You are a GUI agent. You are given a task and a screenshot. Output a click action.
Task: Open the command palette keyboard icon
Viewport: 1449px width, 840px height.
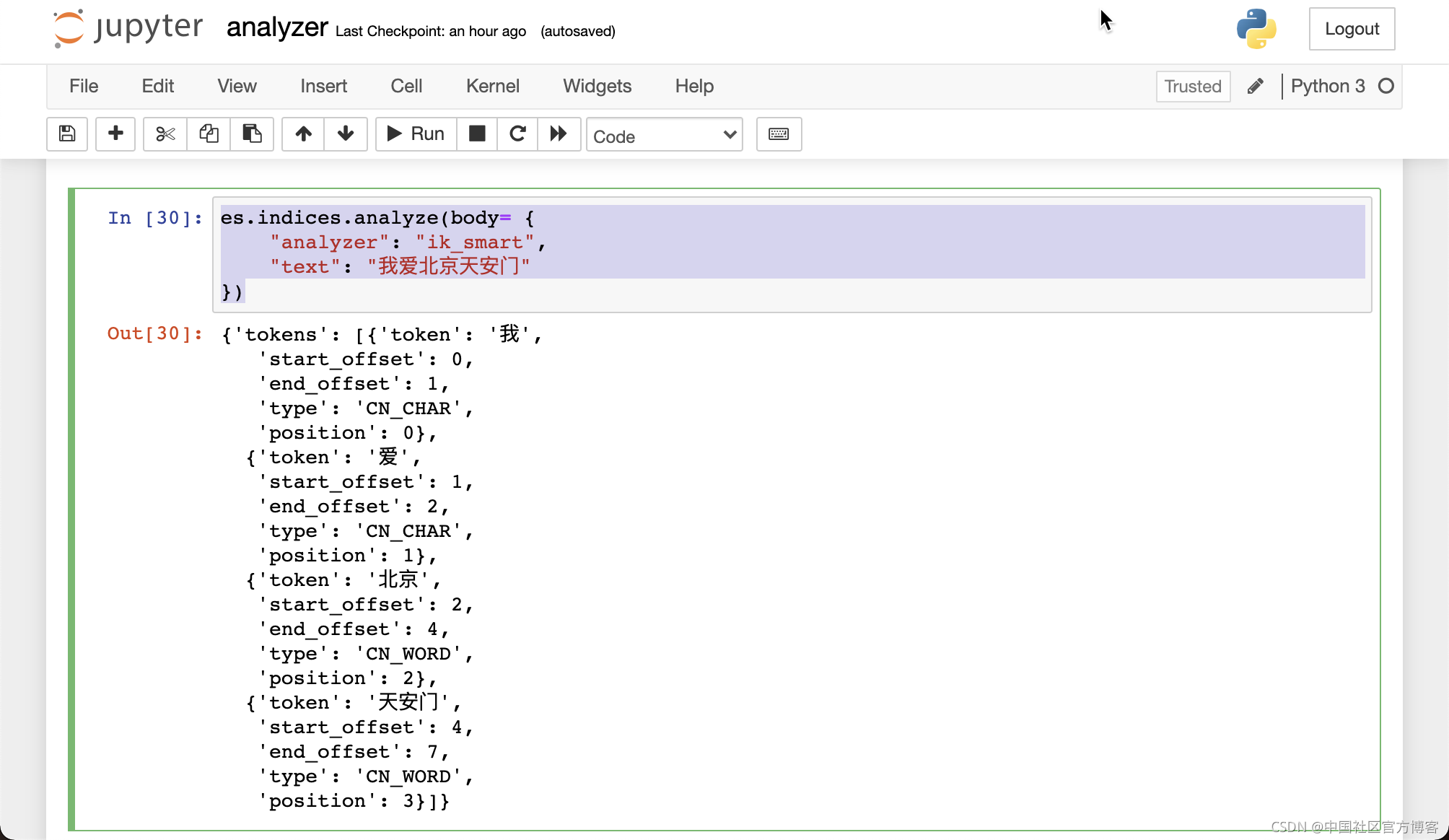(x=779, y=134)
